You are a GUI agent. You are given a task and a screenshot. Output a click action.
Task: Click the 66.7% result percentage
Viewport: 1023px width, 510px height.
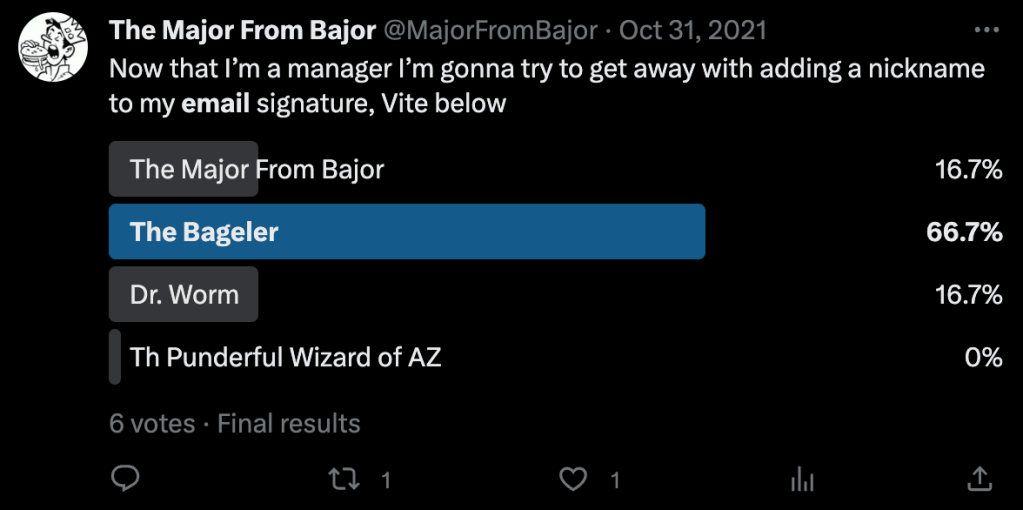tap(964, 232)
